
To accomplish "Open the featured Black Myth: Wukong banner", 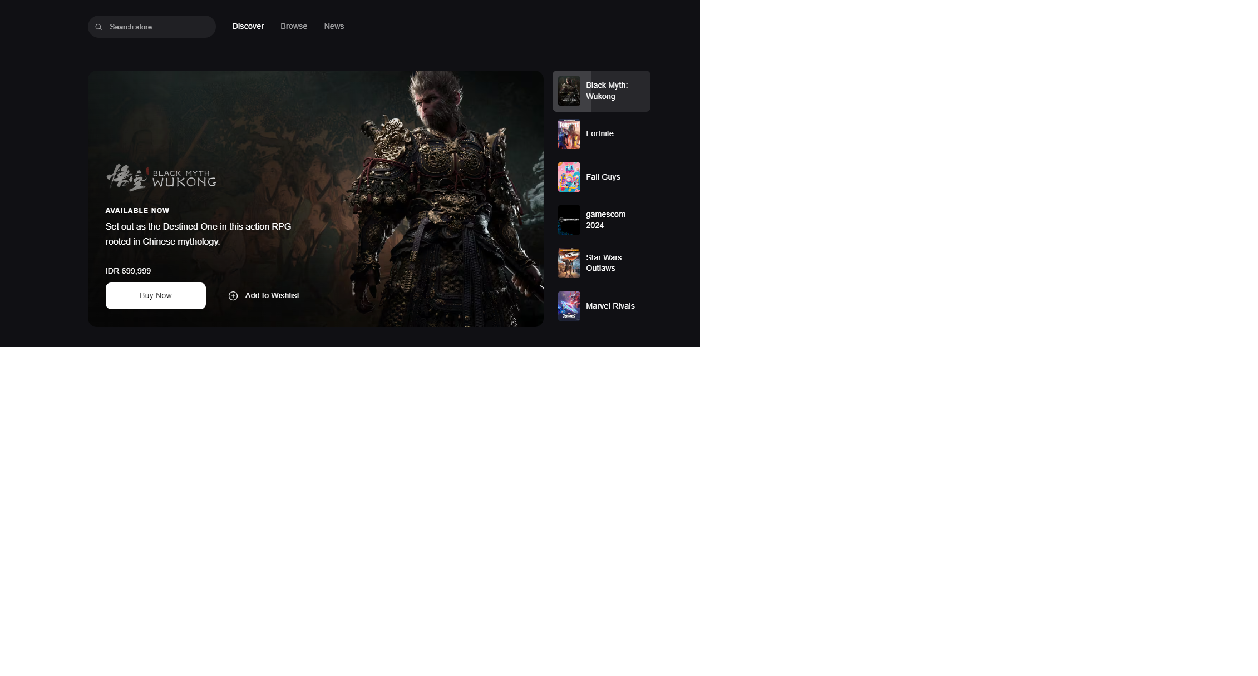I will (315, 197).
